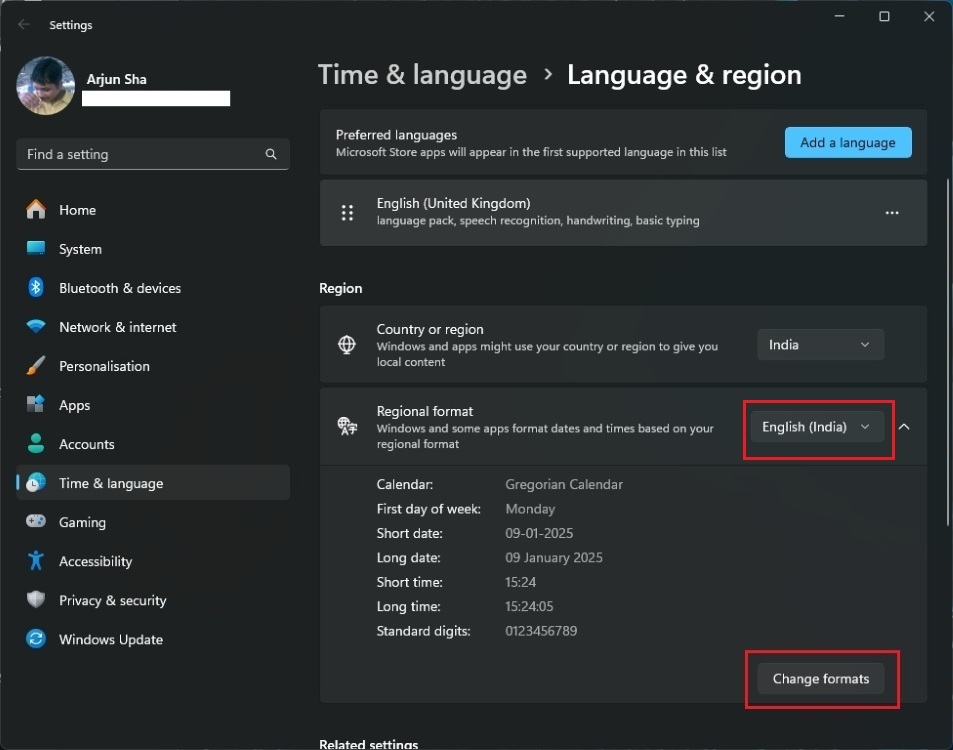Open the Regional format dropdown
Screen dimensions: 953x750
817,427
